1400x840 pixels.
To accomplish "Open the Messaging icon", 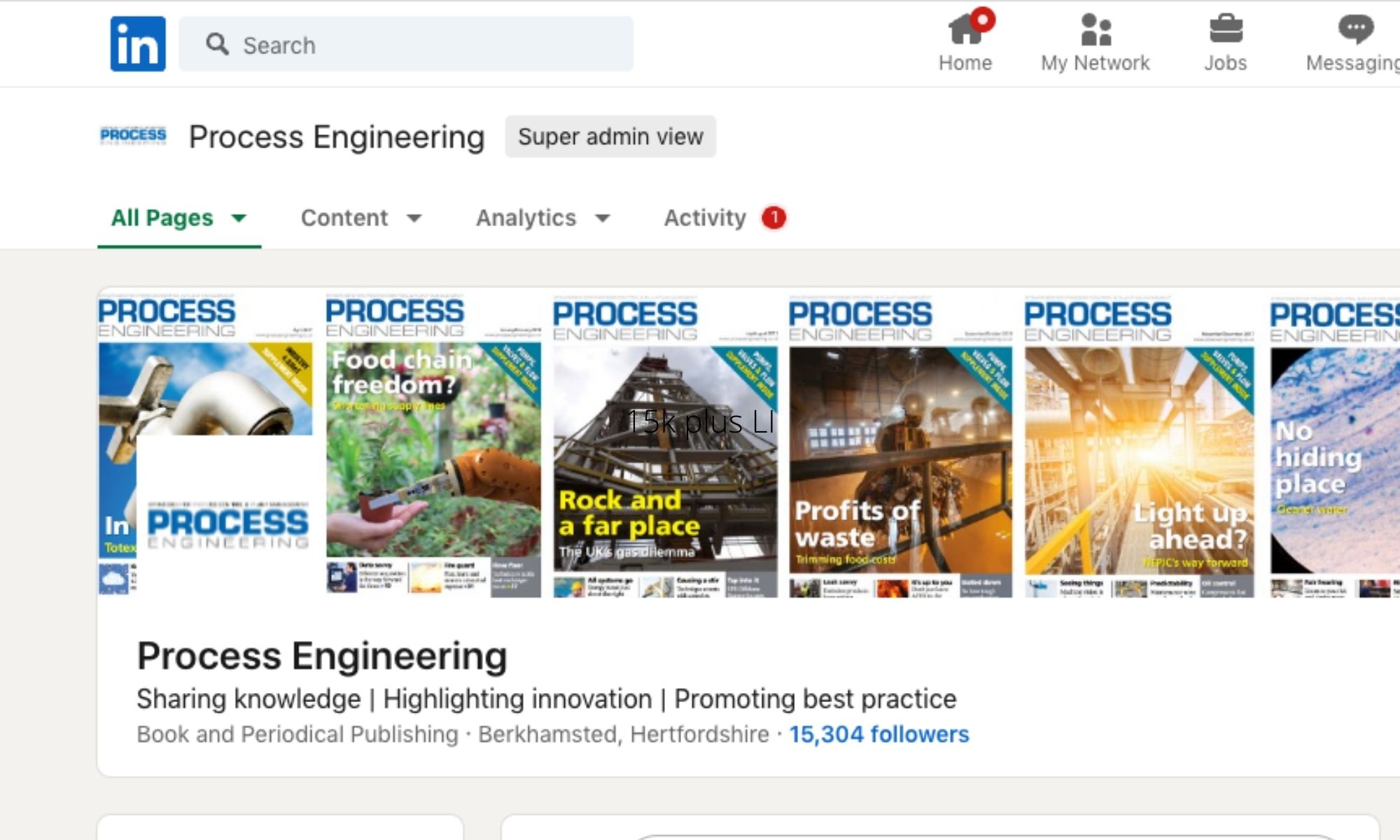I will [1355, 29].
